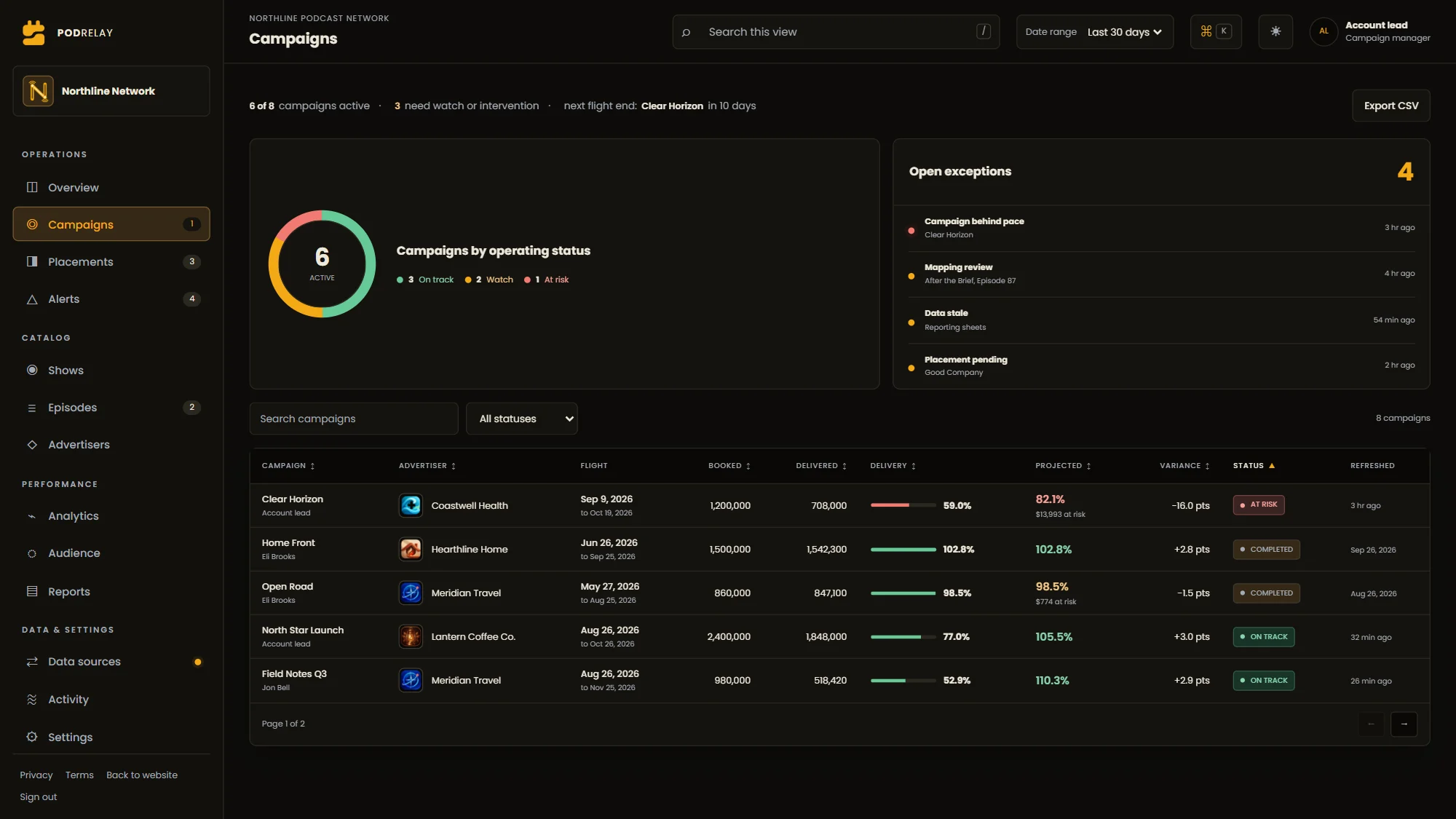Click the Clear Horizon next flight link
This screenshot has width=1456, height=819.
click(x=672, y=106)
